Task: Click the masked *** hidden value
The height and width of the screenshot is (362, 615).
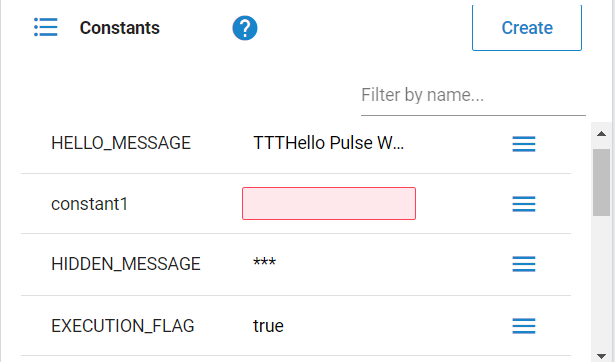Action: coord(264,262)
